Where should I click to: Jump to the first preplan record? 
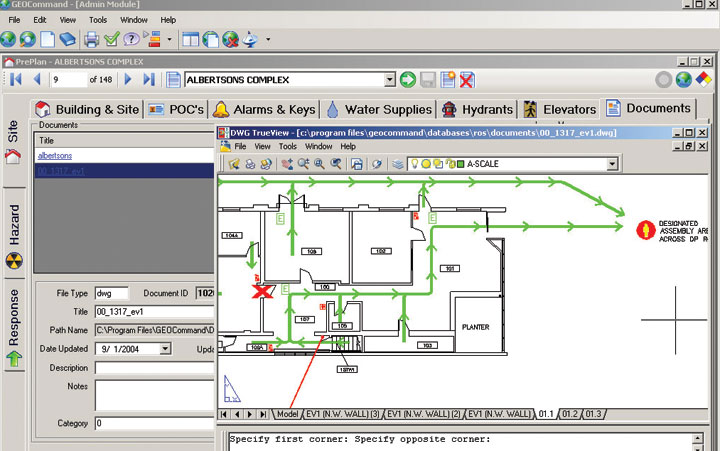click(x=16, y=80)
